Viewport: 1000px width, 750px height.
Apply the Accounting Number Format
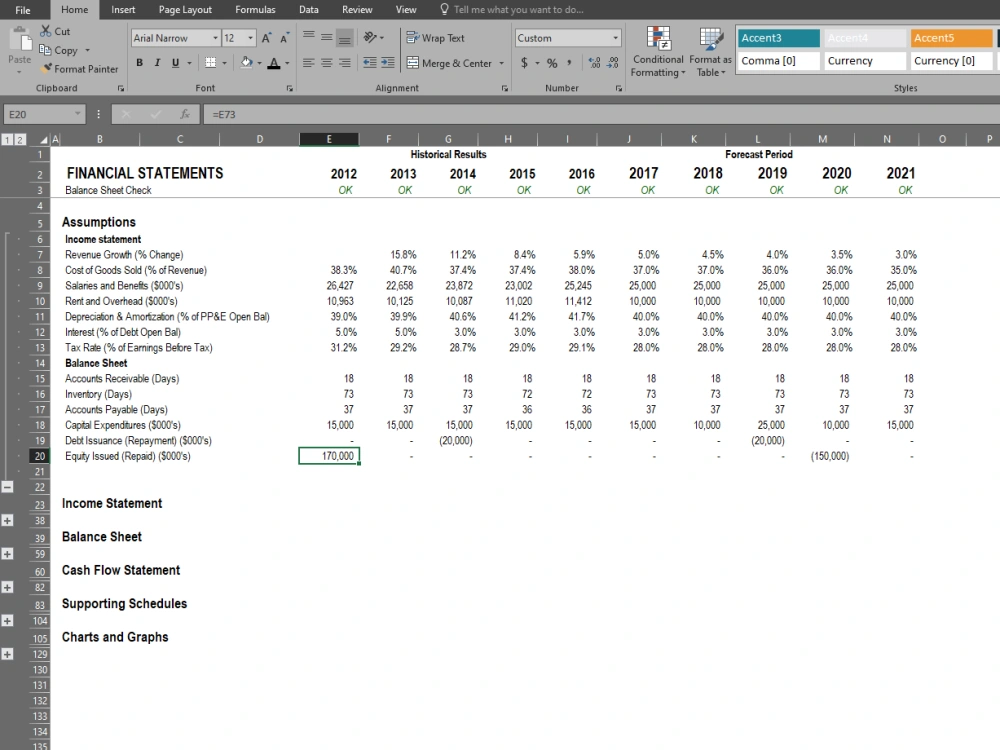pos(524,63)
